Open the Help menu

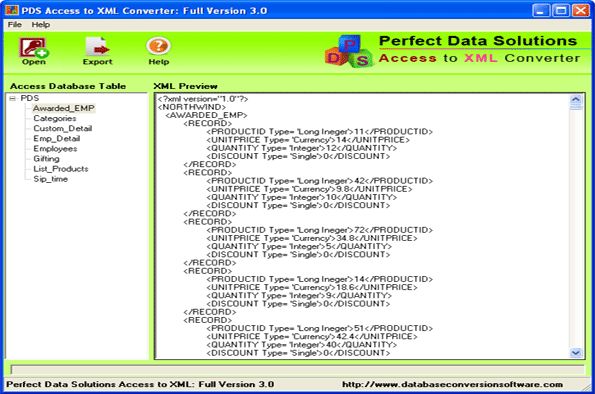pos(41,25)
